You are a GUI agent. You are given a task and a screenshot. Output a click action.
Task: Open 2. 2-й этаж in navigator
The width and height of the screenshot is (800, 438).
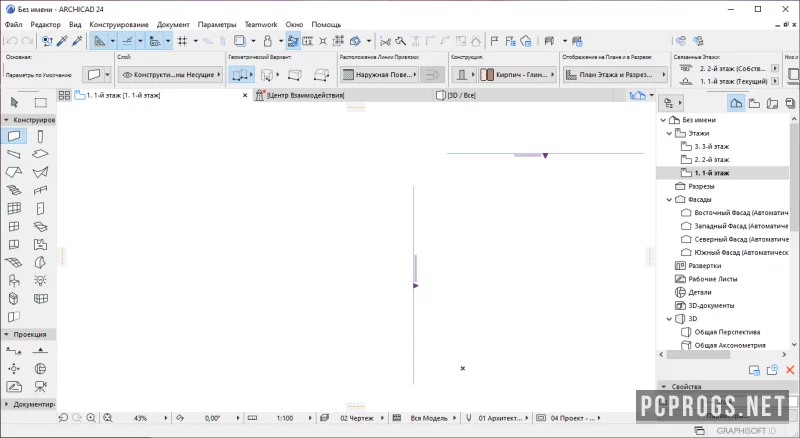(x=711, y=160)
